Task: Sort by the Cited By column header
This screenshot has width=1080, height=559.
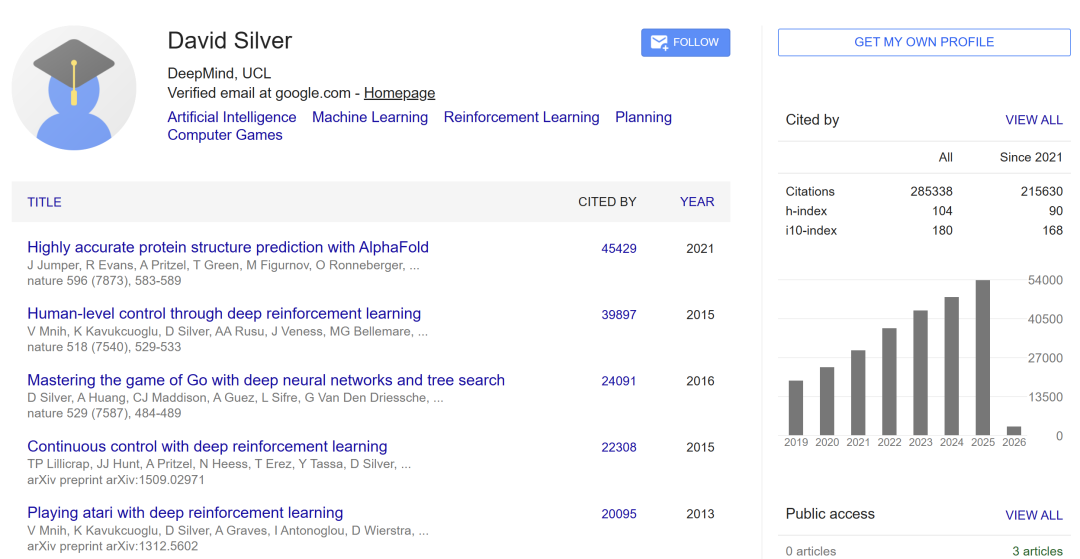Action: click(607, 201)
